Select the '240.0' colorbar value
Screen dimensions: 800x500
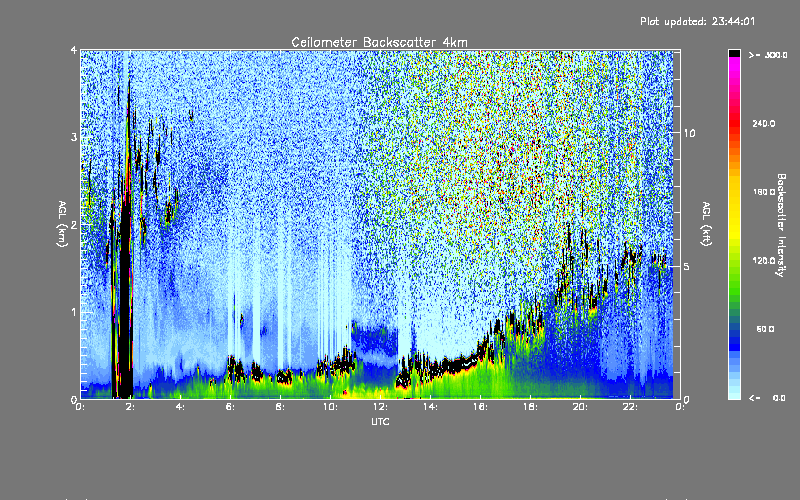pos(764,124)
